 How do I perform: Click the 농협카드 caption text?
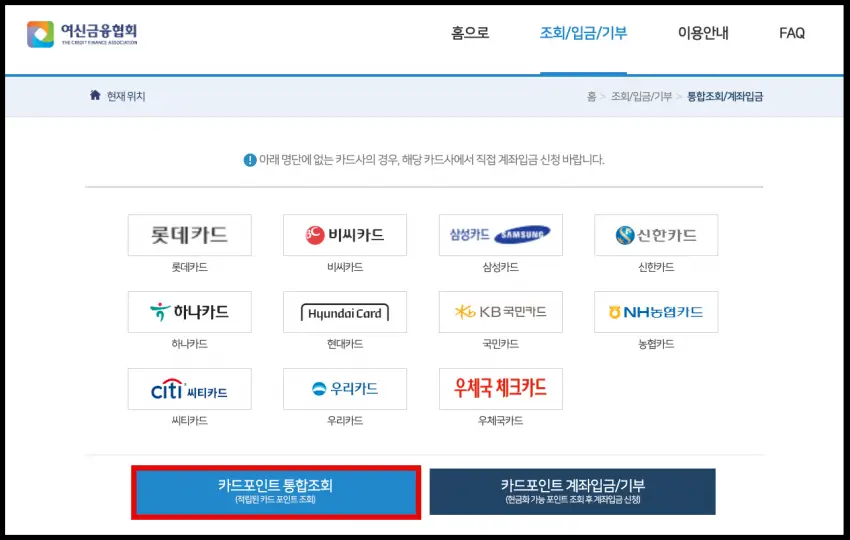tap(656, 344)
